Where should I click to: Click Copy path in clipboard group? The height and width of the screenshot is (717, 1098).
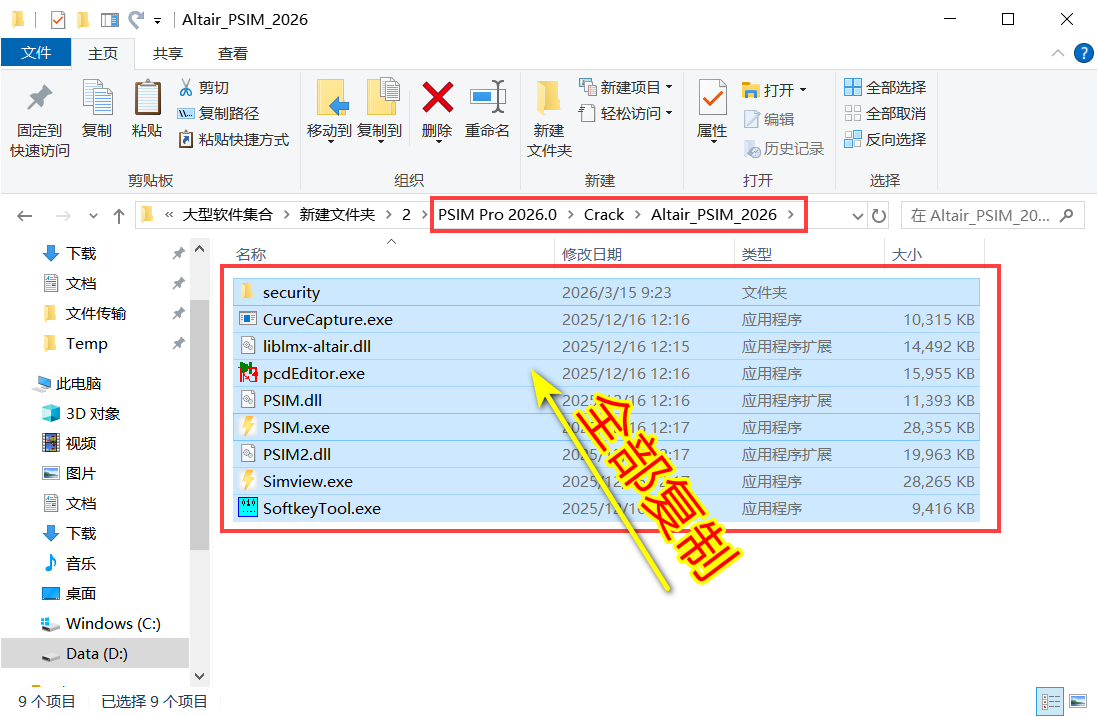[218, 113]
